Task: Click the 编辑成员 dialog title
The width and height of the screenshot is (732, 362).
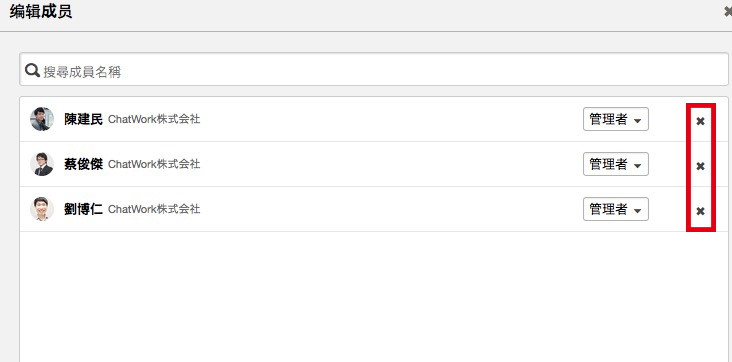Action: coord(41,12)
